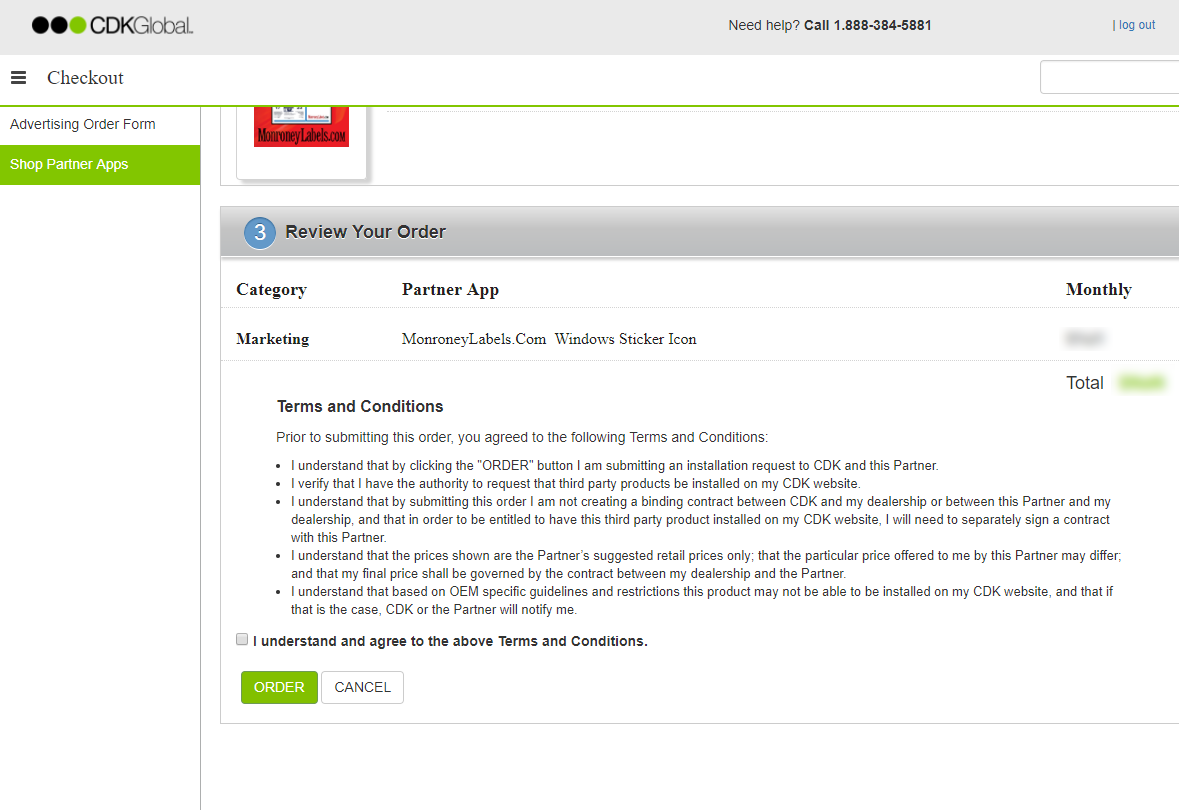Click the Terms and Conditions heading
The height and width of the screenshot is (810, 1179).
(x=360, y=407)
